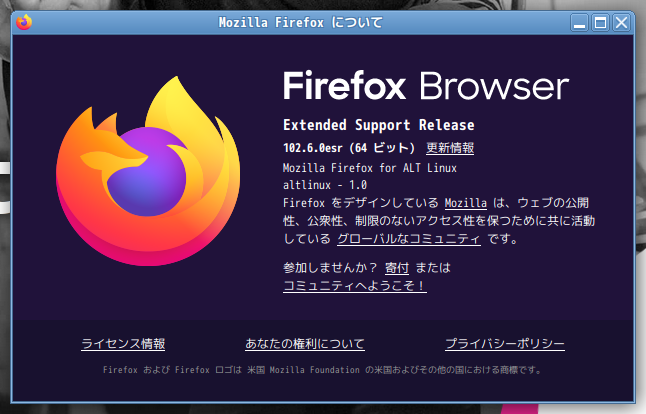This screenshot has height=414, width=646.
Task: Open the グローバルなコミュニティ link
Action: pyautogui.click(x=409, y=239)
